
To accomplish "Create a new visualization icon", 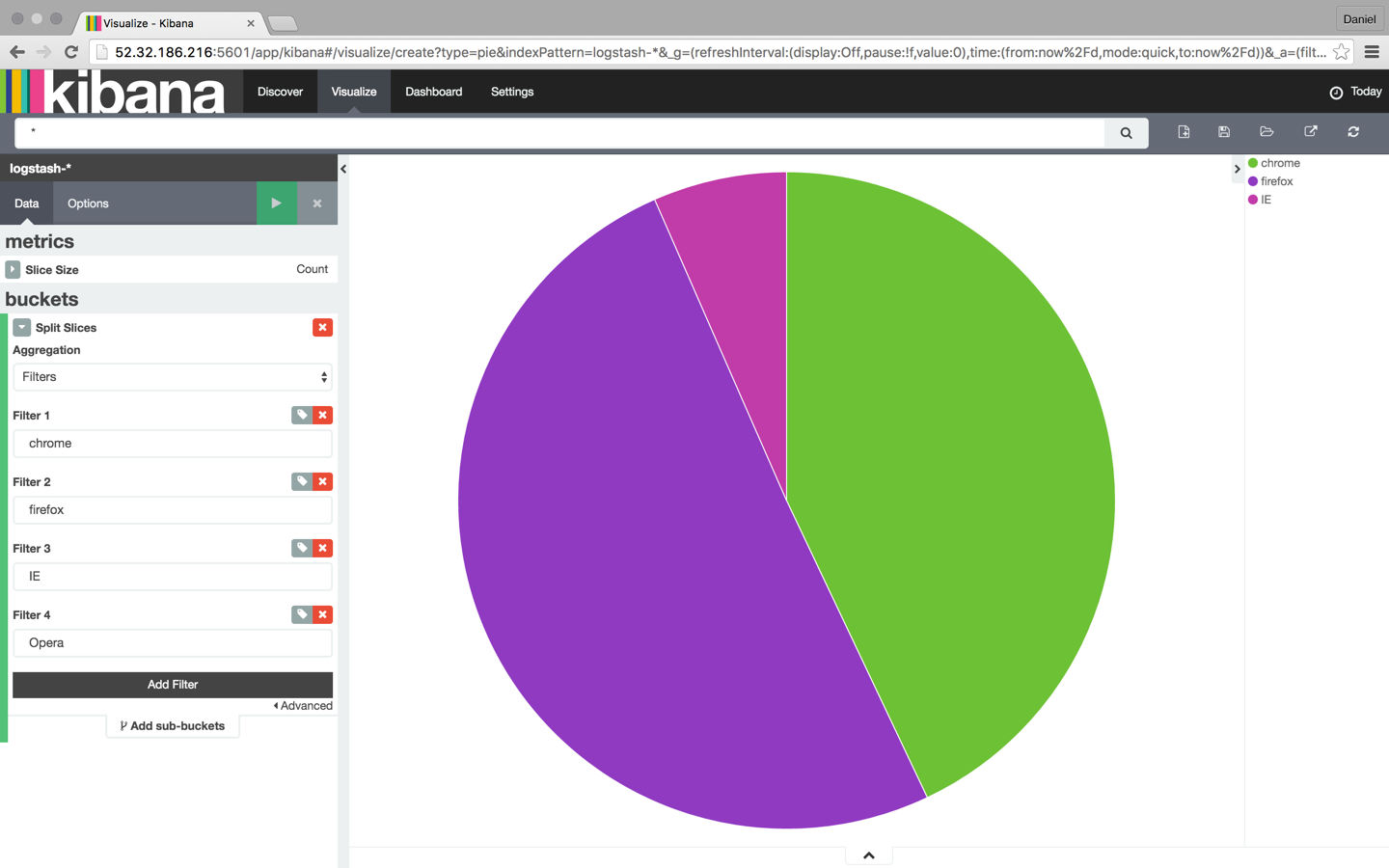I will point(1184,132).
